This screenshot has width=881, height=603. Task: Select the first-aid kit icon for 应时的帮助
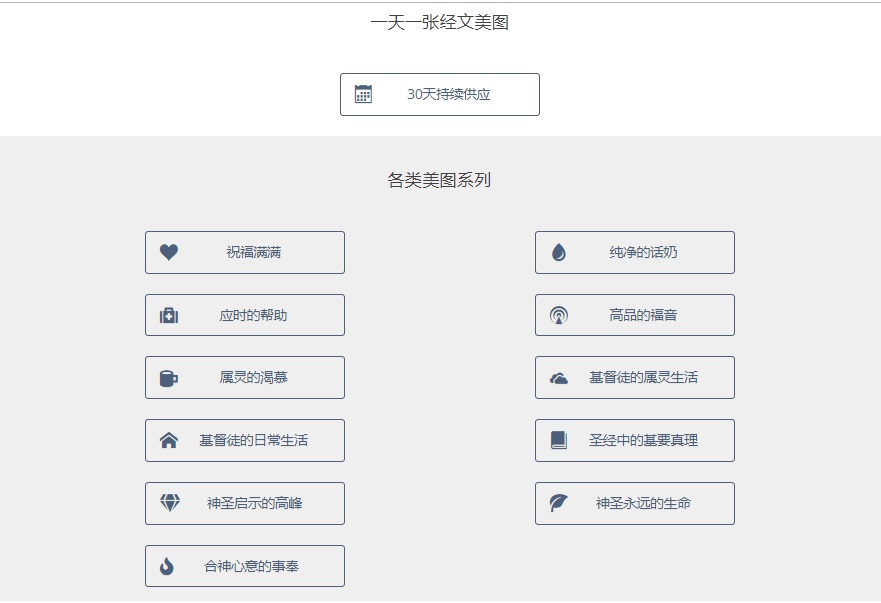(x=169, y=315)
